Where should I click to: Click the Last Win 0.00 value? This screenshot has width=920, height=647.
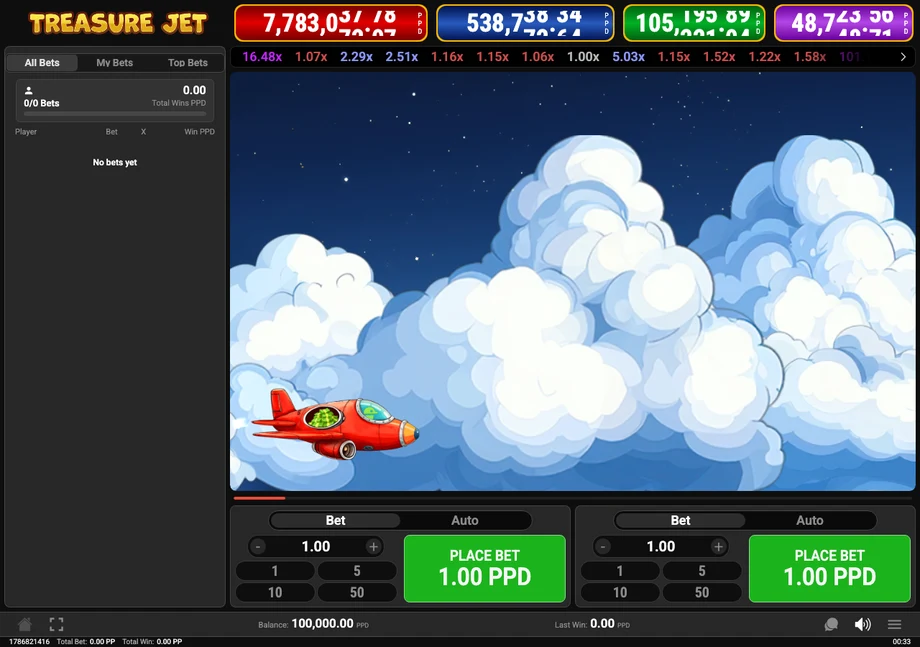(x=602, y=624)
